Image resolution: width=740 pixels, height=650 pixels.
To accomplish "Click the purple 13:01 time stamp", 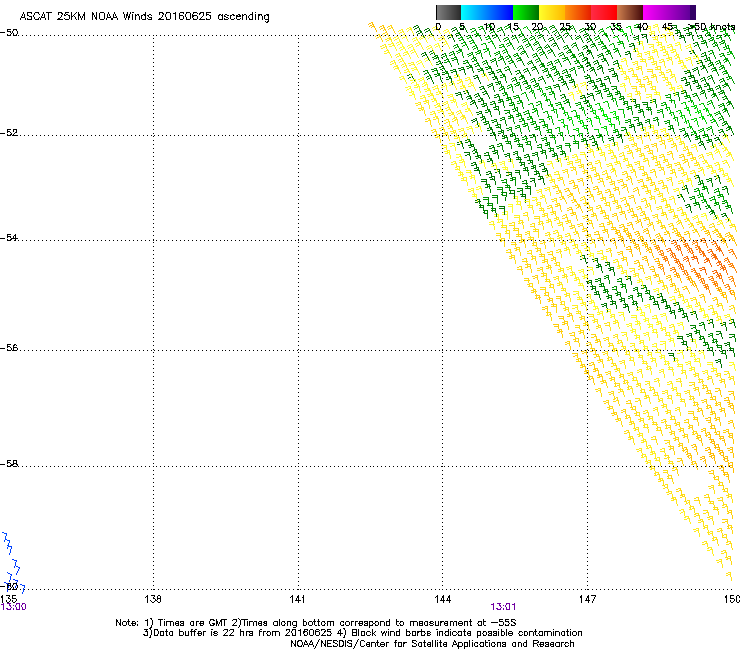I will point(503,607).
